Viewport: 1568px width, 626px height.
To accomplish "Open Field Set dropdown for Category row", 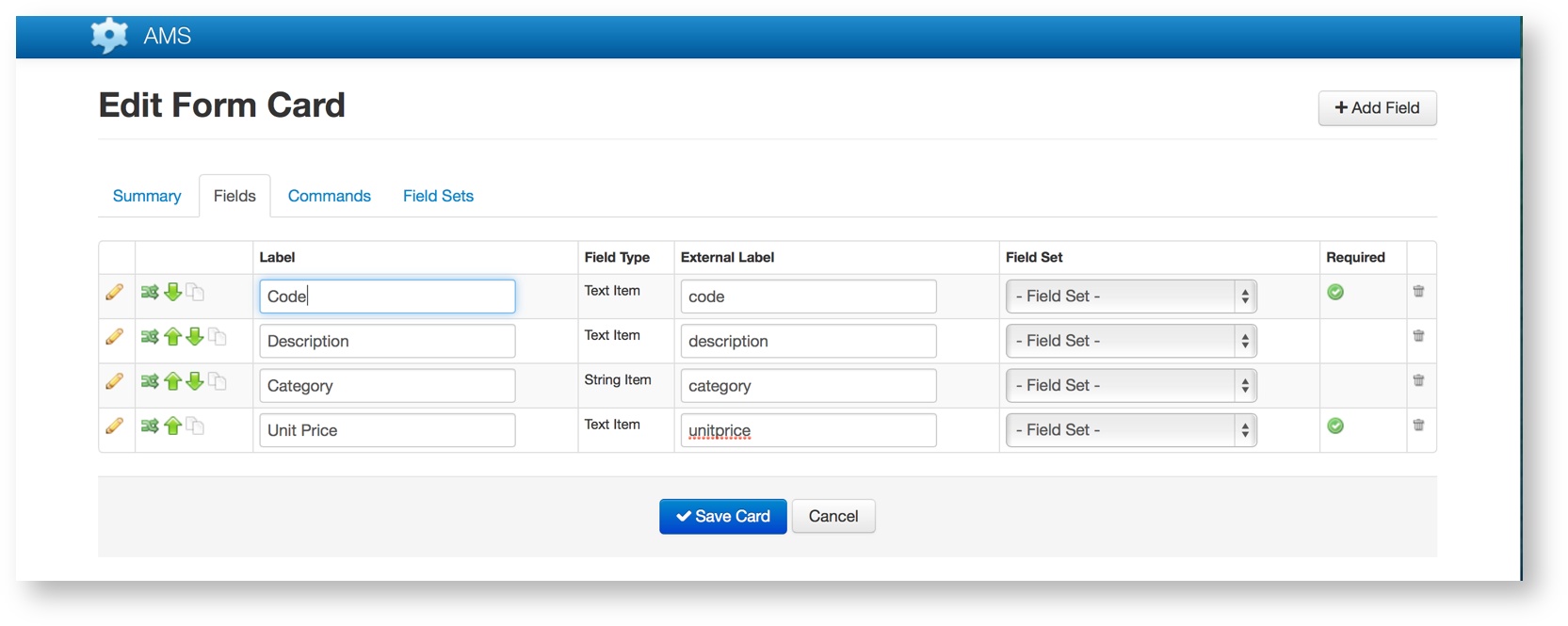I will (1130, 386).
